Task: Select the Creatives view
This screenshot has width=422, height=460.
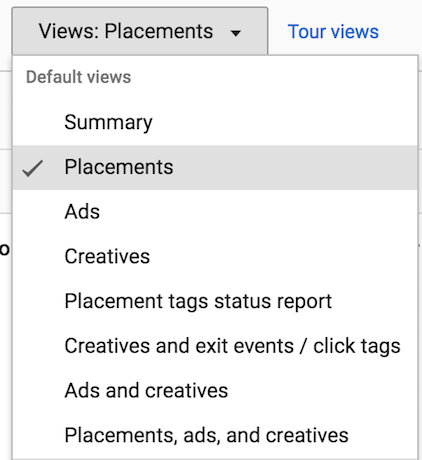Action: pos(215,257)
